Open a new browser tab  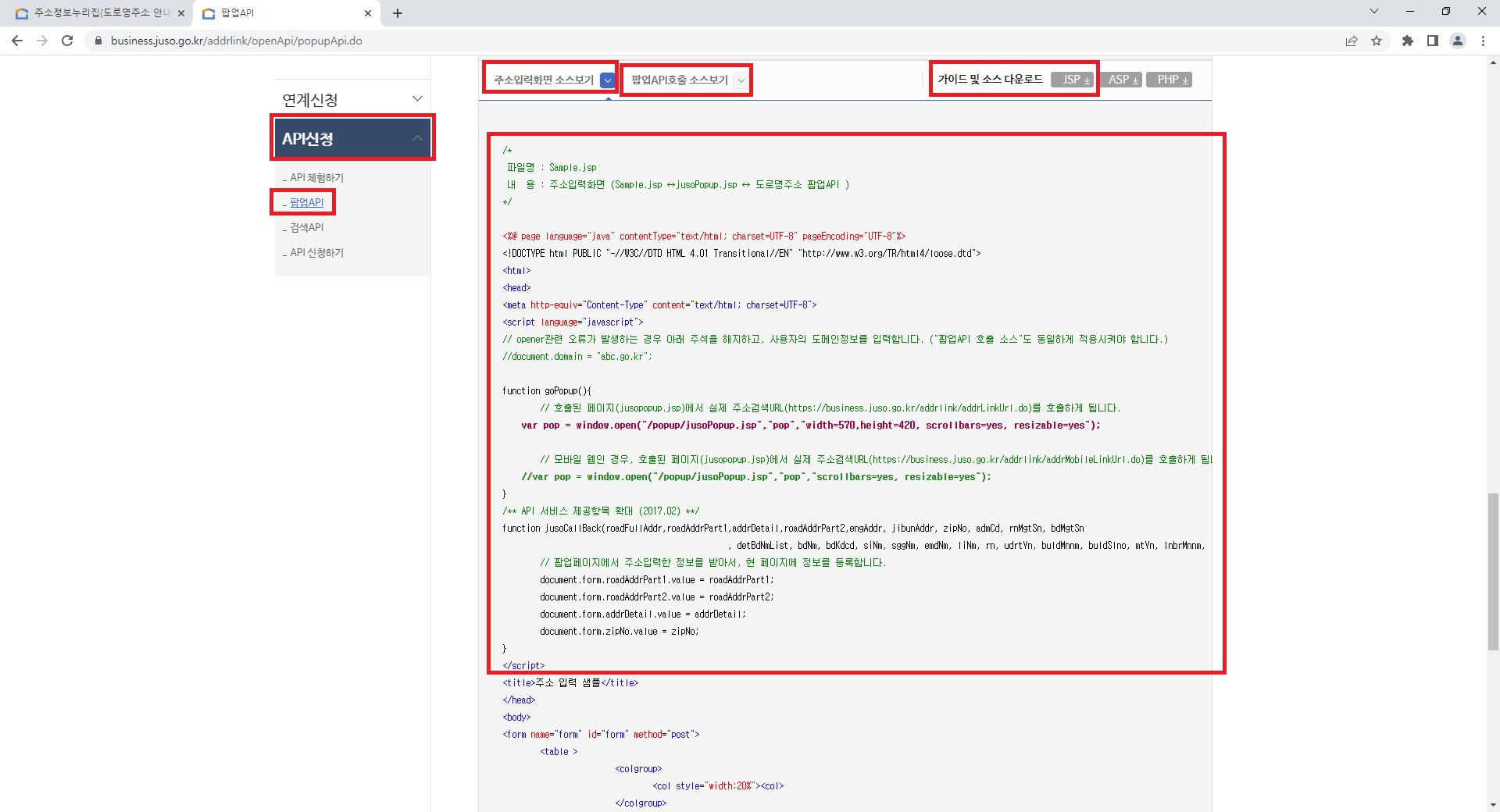(x=398, y=13)
